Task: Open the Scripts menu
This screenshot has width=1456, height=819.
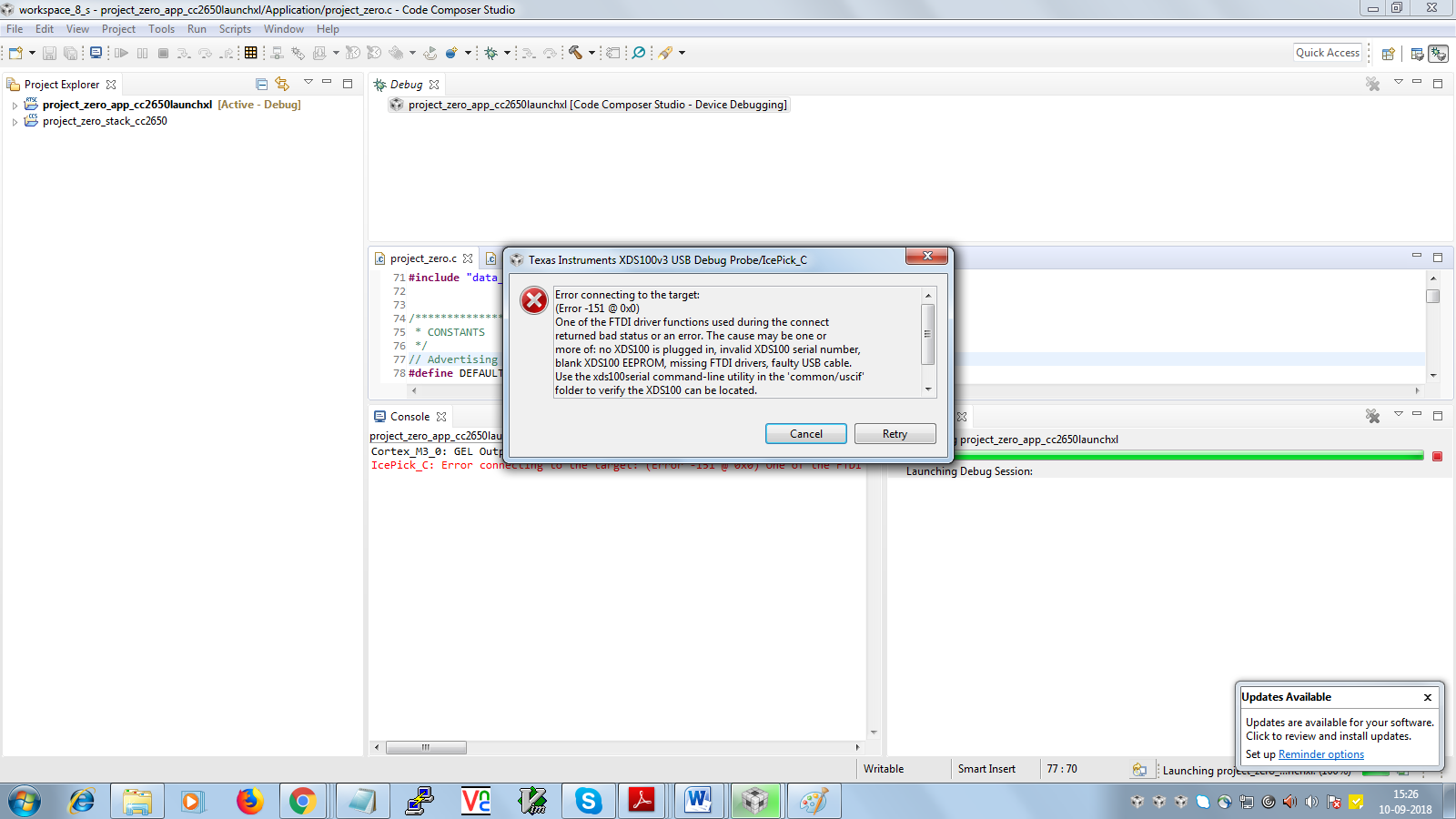Action: (x=235, y=29)
